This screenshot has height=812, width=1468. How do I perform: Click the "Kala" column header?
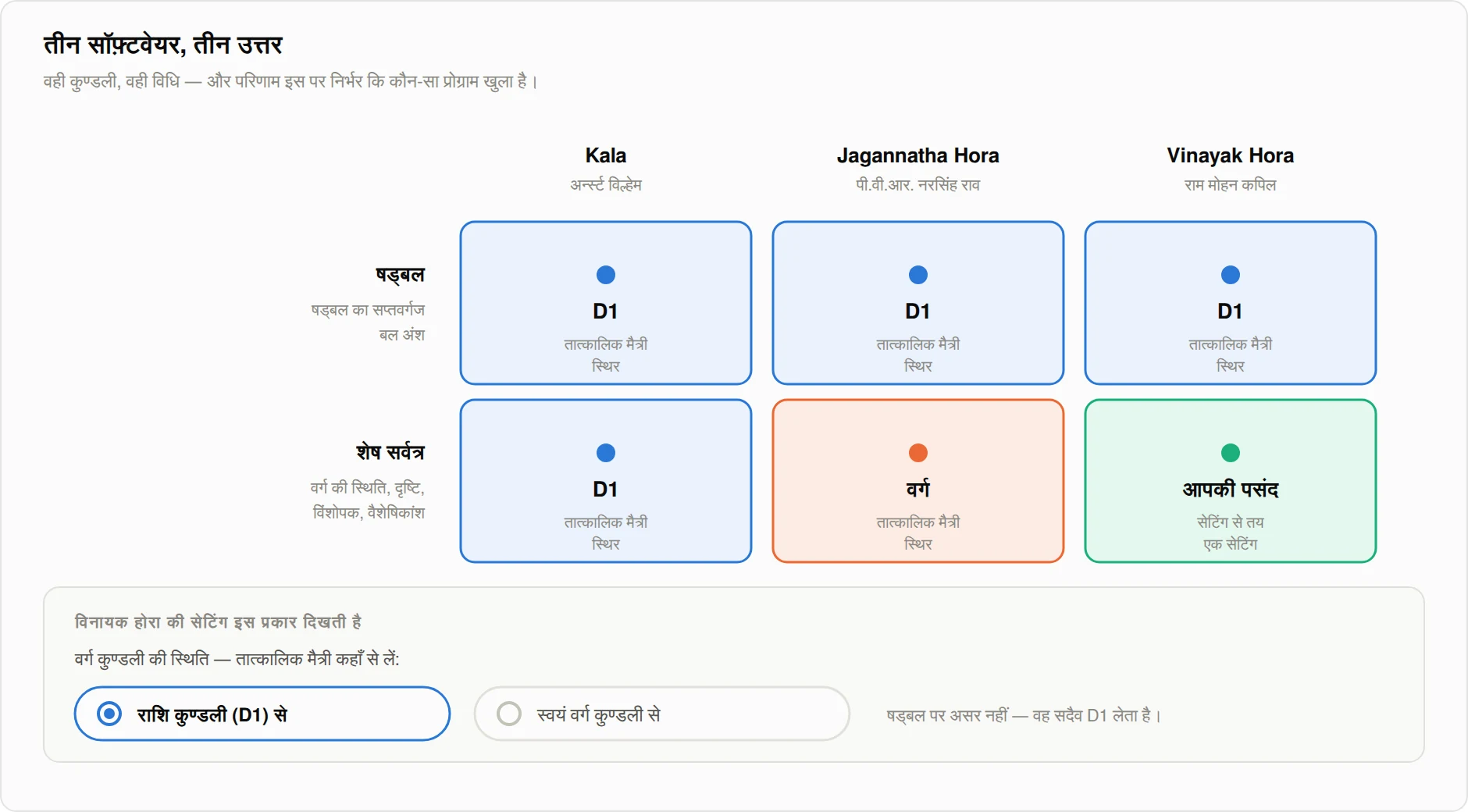(x=606, y=155)
